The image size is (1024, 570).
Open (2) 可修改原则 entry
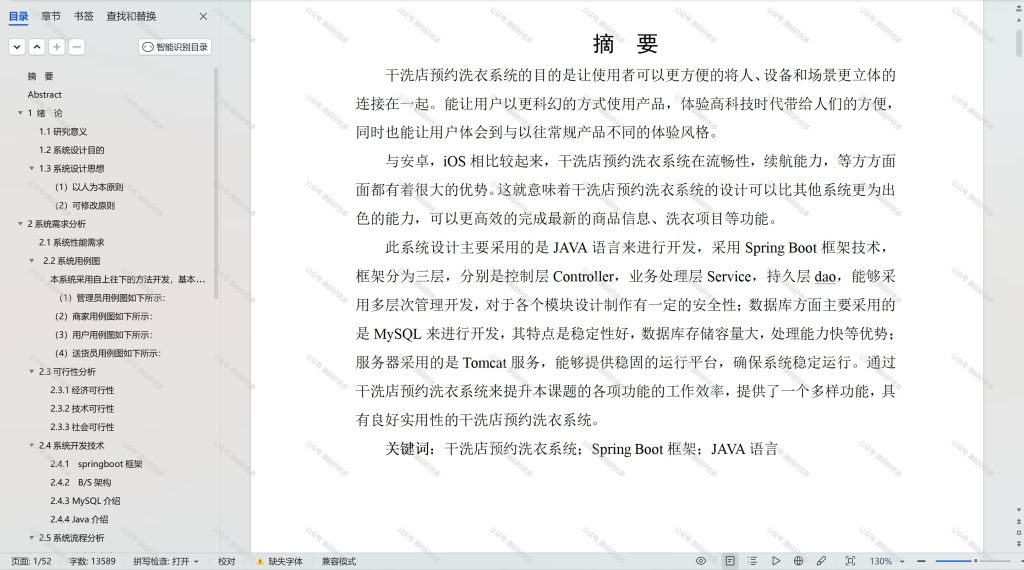pos(85,206)
